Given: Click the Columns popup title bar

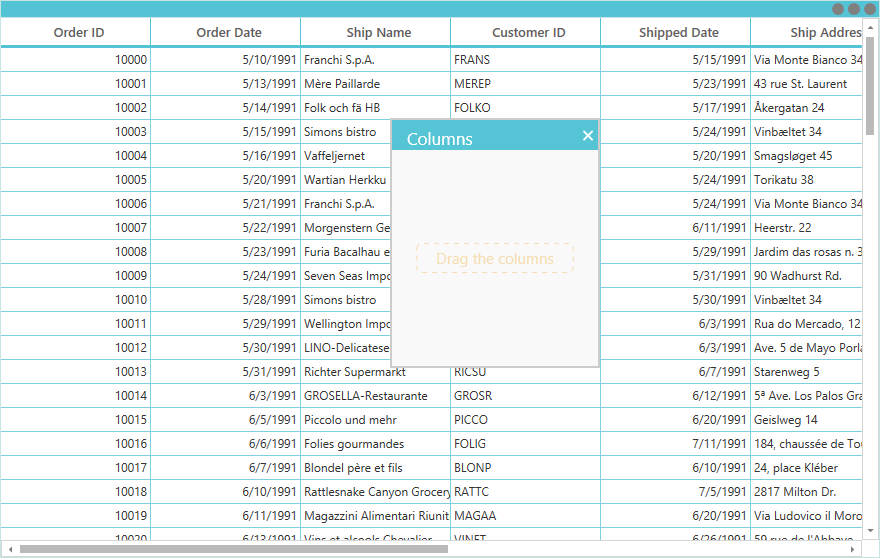Looking at the screenshot, I should tap(480, 138).
